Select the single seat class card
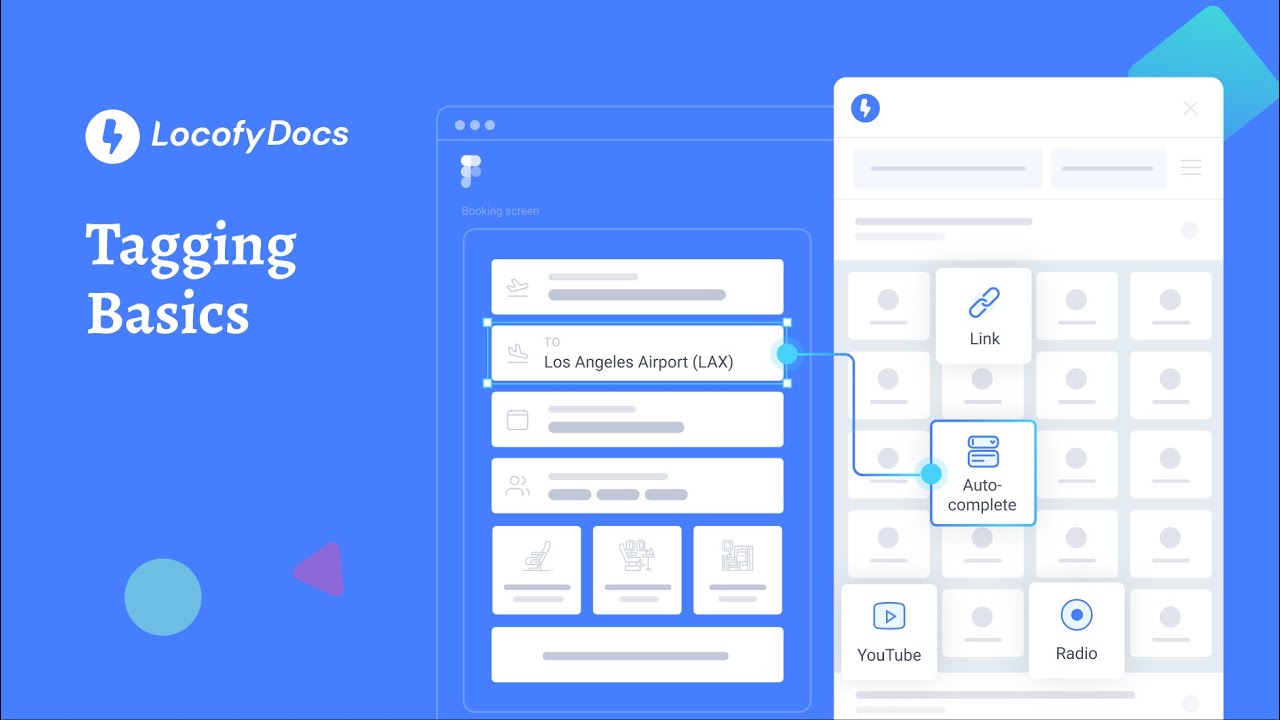The image size is (1280, 720). pyautogui.click(x=537, y=570)
